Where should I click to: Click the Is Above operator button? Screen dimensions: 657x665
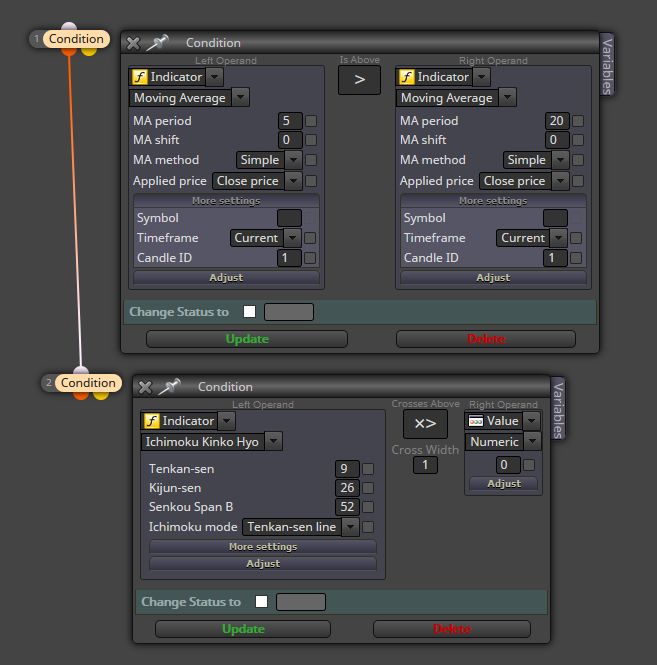point(359,80)
